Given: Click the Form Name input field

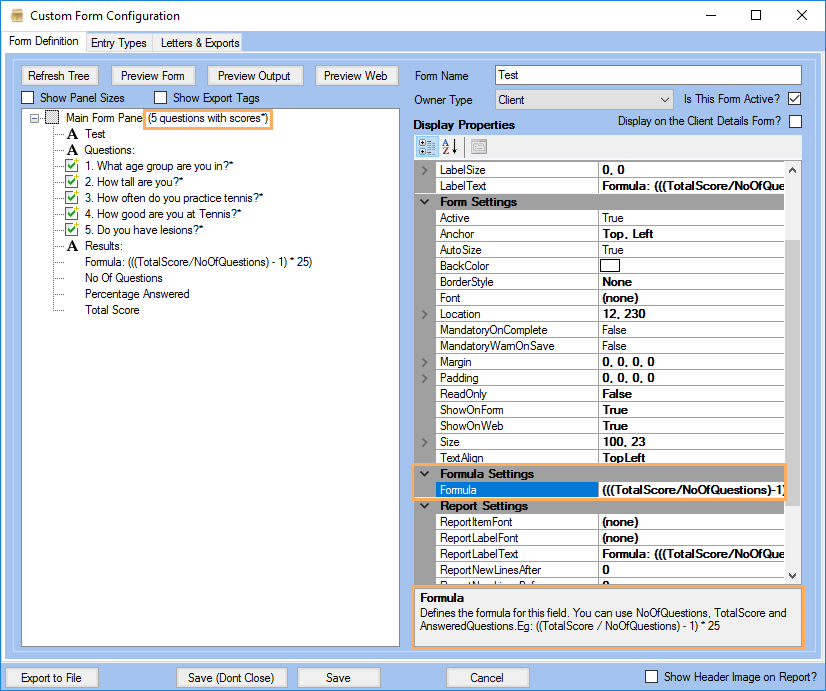Looking at the screenshot, I should (x=648, y=75).
